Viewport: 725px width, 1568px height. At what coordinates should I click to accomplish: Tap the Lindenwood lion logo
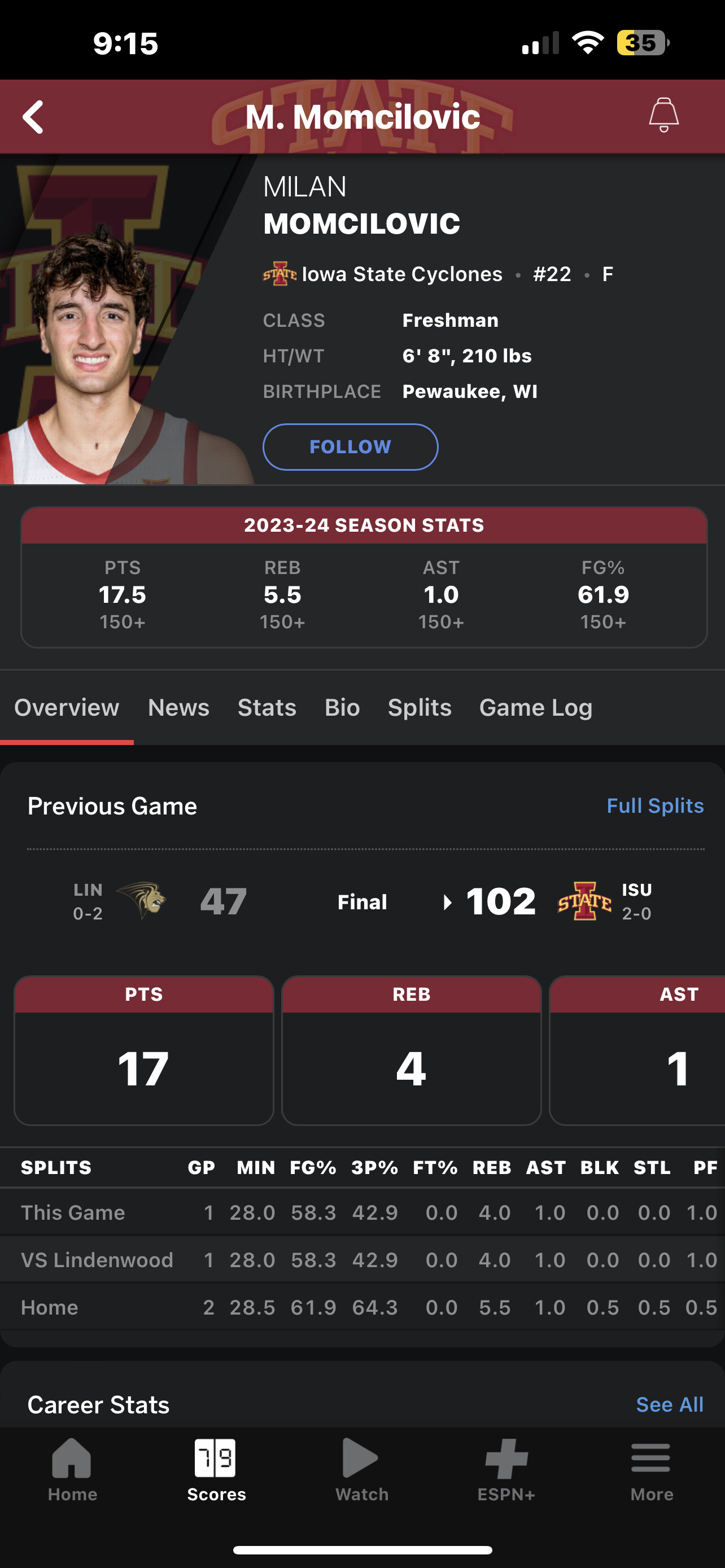pos(142,901)
